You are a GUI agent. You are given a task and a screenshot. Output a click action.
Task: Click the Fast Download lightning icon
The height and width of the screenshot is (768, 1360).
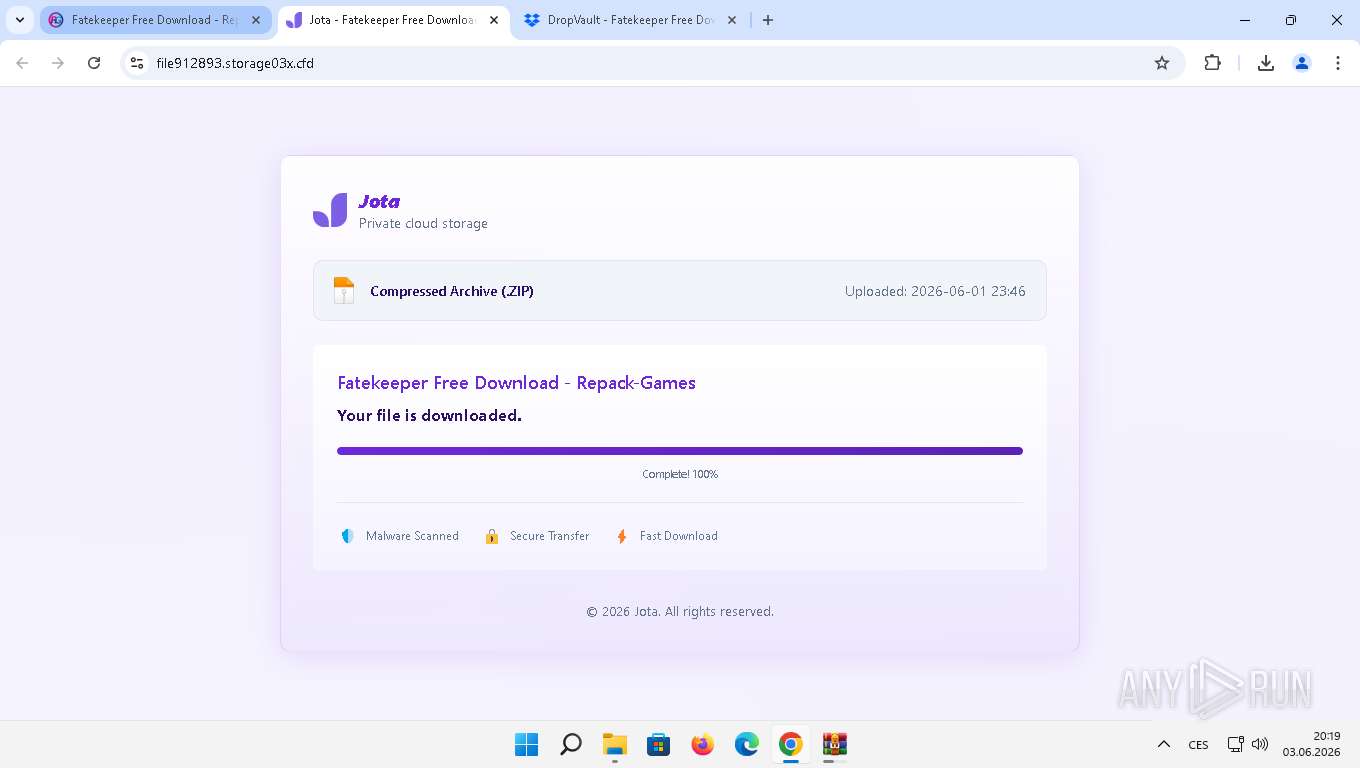[621, 536]
